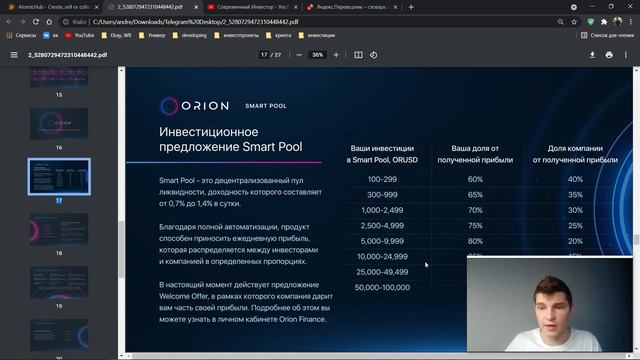Screen dimensions: 640x360
Task: Open the browser home page
Action: [x=49, y=22]
